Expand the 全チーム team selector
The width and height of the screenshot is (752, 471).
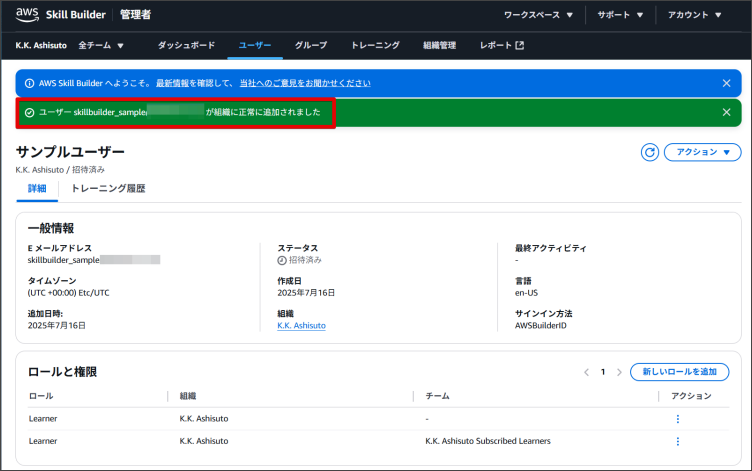(x=101, y=45)
